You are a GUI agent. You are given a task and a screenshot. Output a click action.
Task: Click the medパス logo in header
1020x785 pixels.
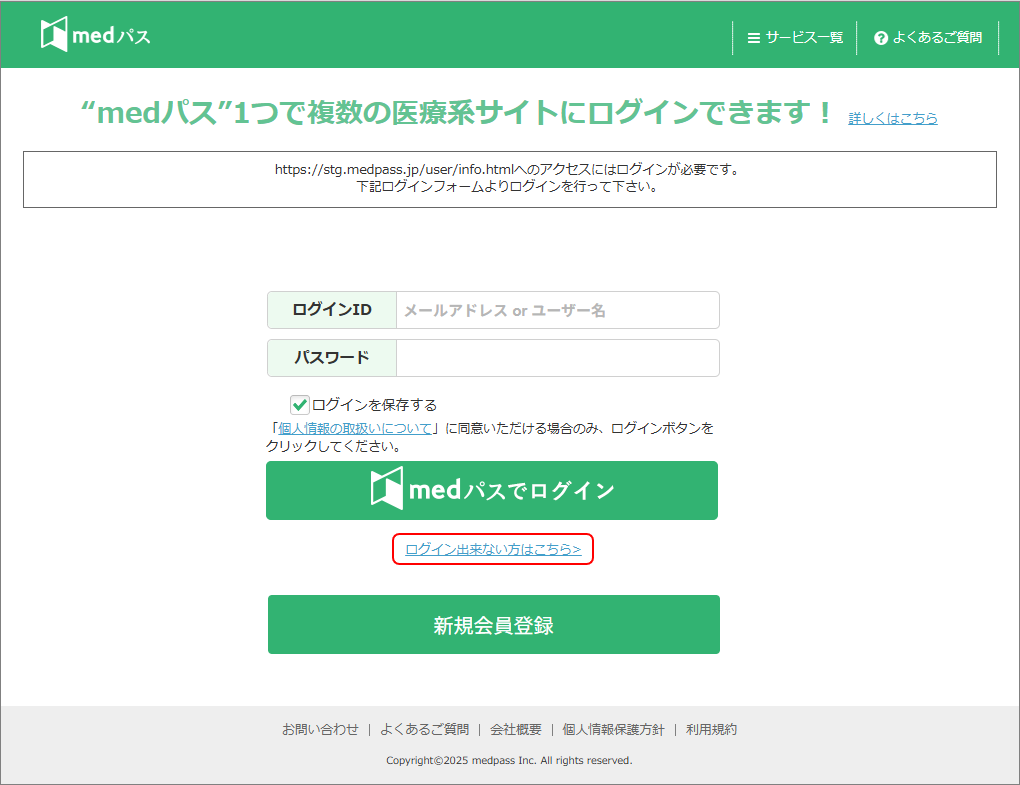(96, 34)
